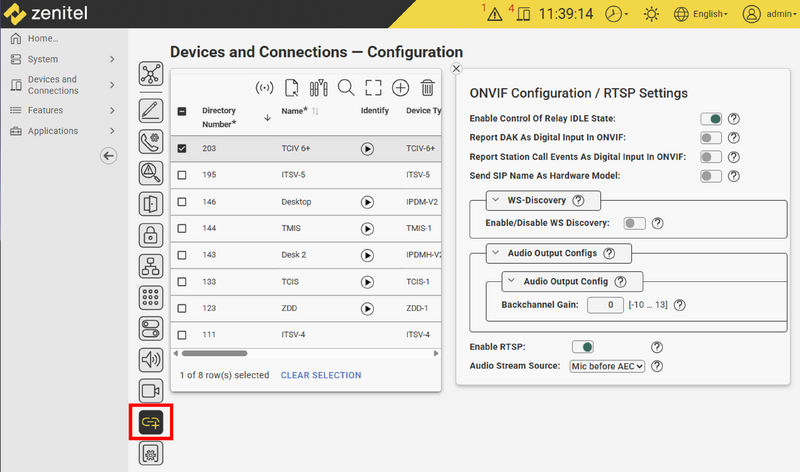Toggle Enable Control Of Relay IDLE State
The image size is (800, 472).
point(711,119)
